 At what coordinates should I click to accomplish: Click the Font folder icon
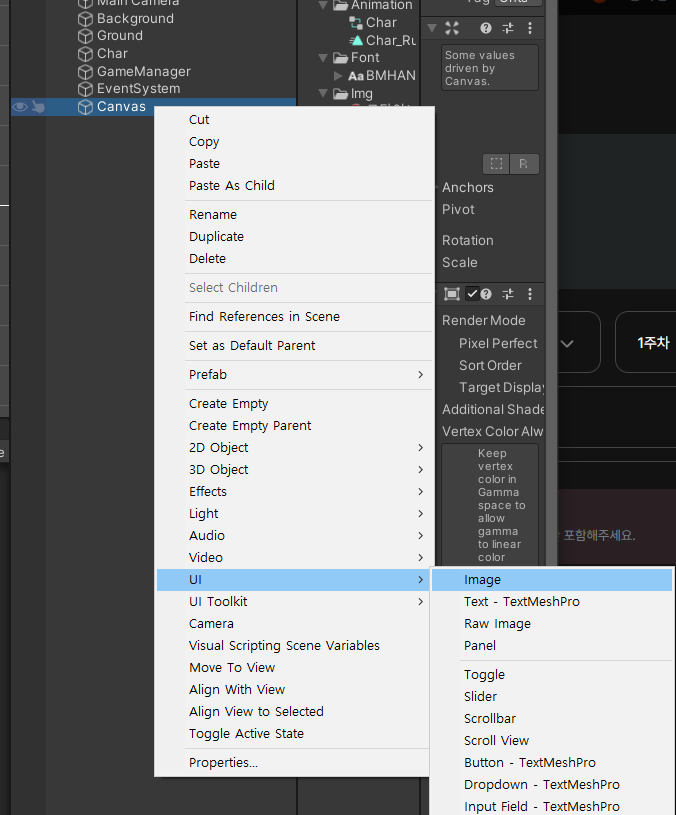[340, 58]
